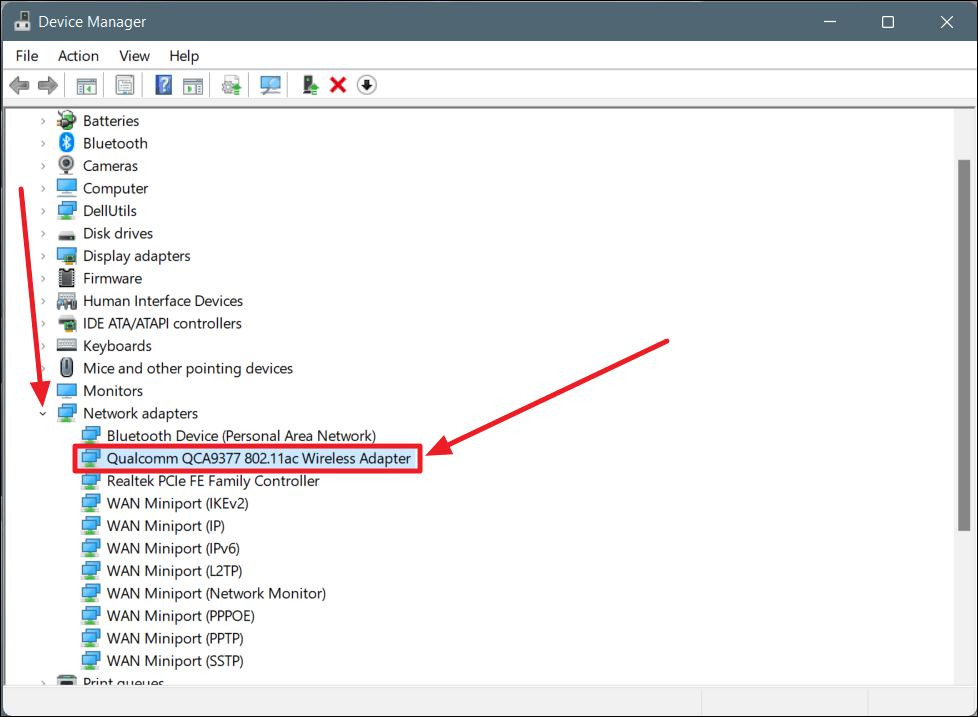Screen dimensions: 978x717
Task: Click the Properties toolbar icon
Action: point(125,85)
